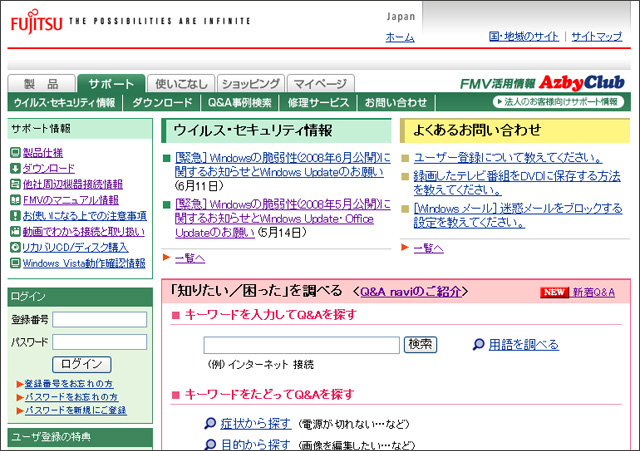
Task: Open リカバリCD/ディスク購入 link
Action: pos(76,247)
